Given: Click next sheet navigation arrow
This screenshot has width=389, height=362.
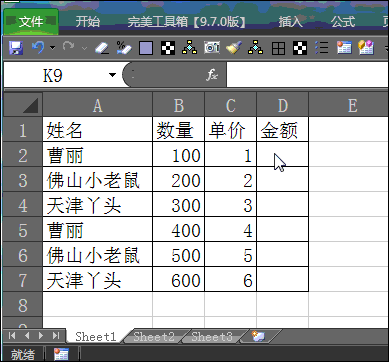Looking at the screenshot, I should point(41,335).
